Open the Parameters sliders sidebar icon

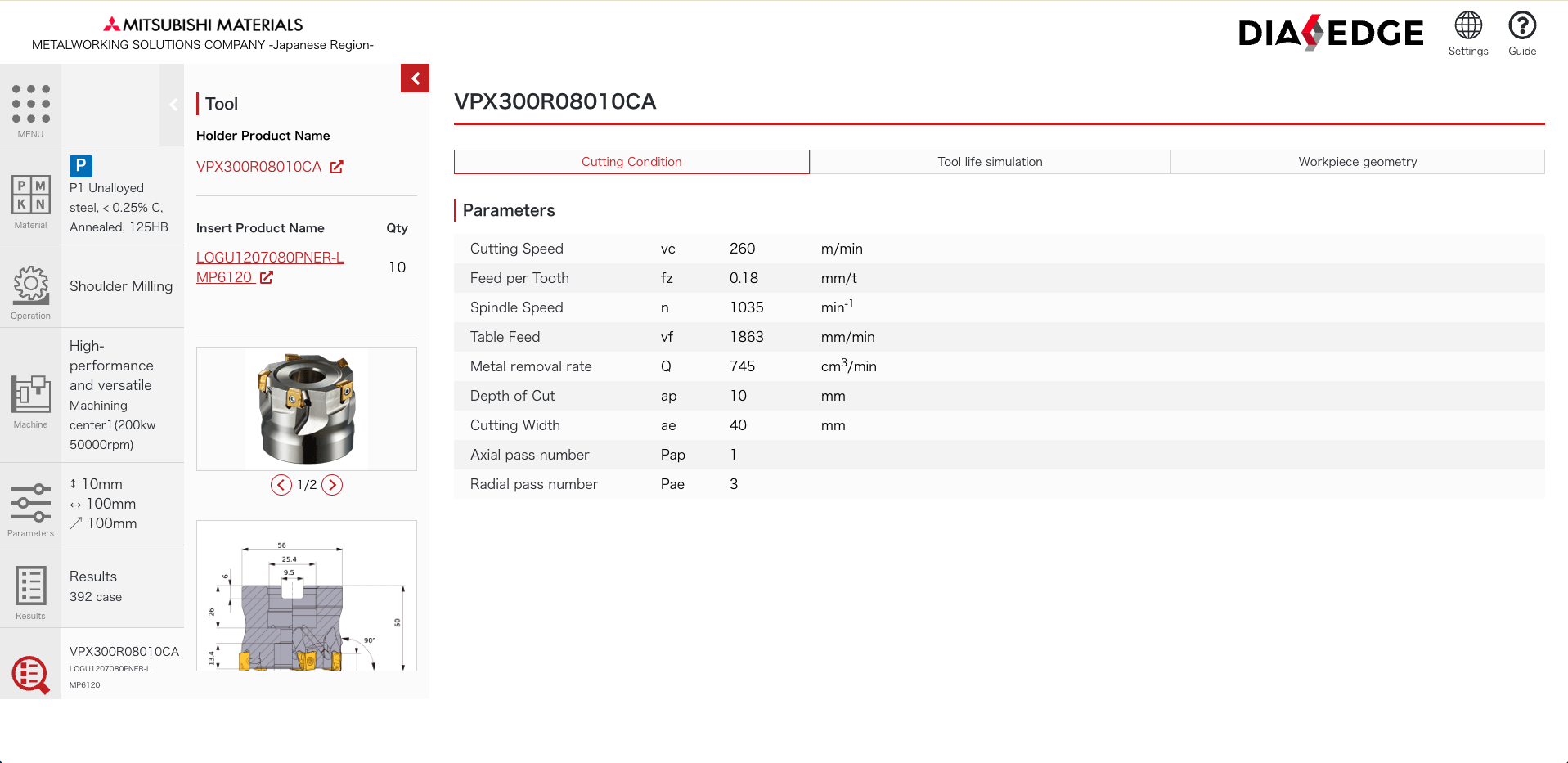pyautogui.click(x=30, y=505)
